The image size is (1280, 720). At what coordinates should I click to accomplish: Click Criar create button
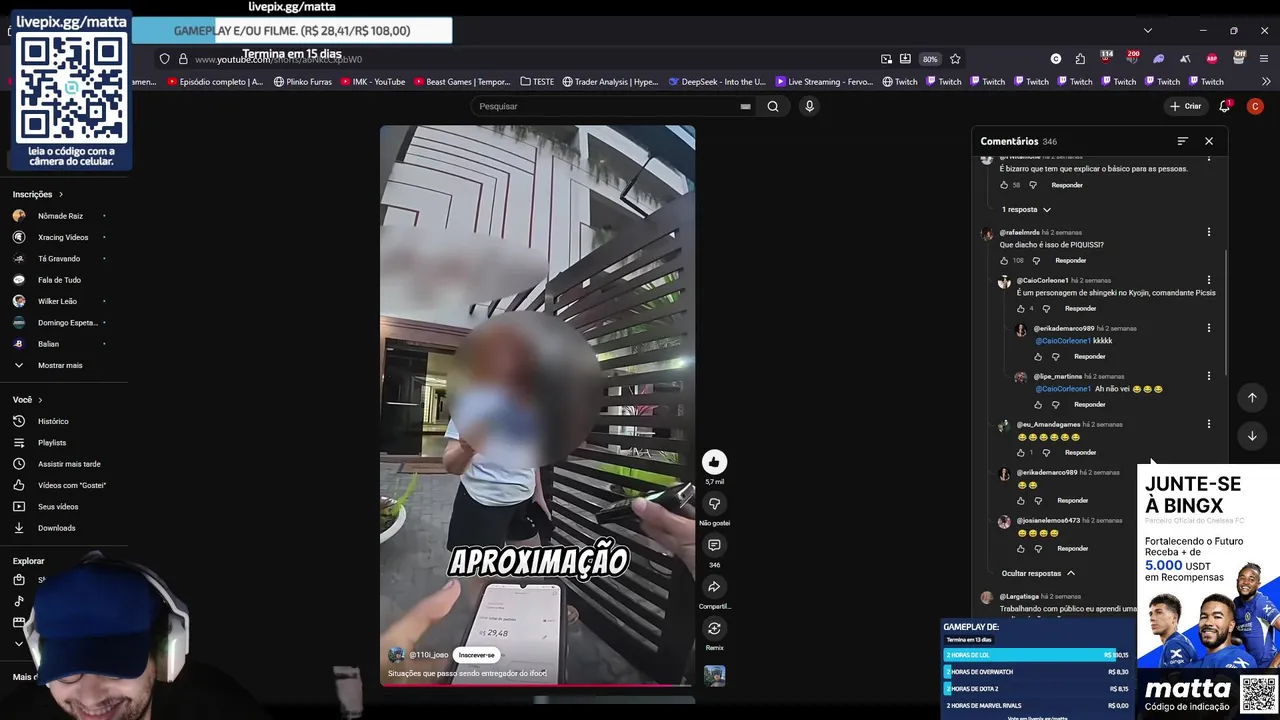[x=1186, y=106]
